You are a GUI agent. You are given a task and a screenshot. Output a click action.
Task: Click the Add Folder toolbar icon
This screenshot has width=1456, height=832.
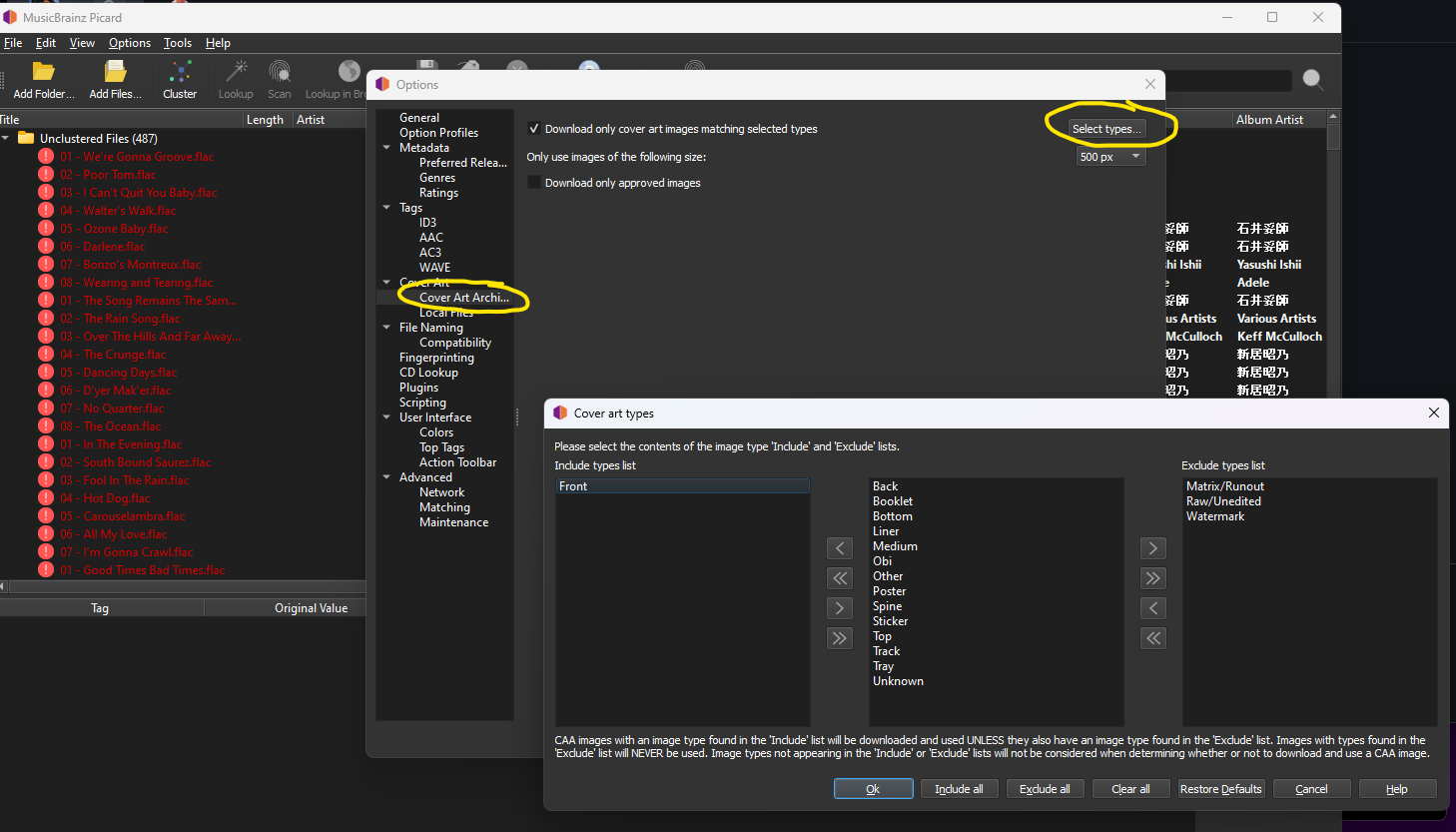pyautogui.click(x=43, y=72)
